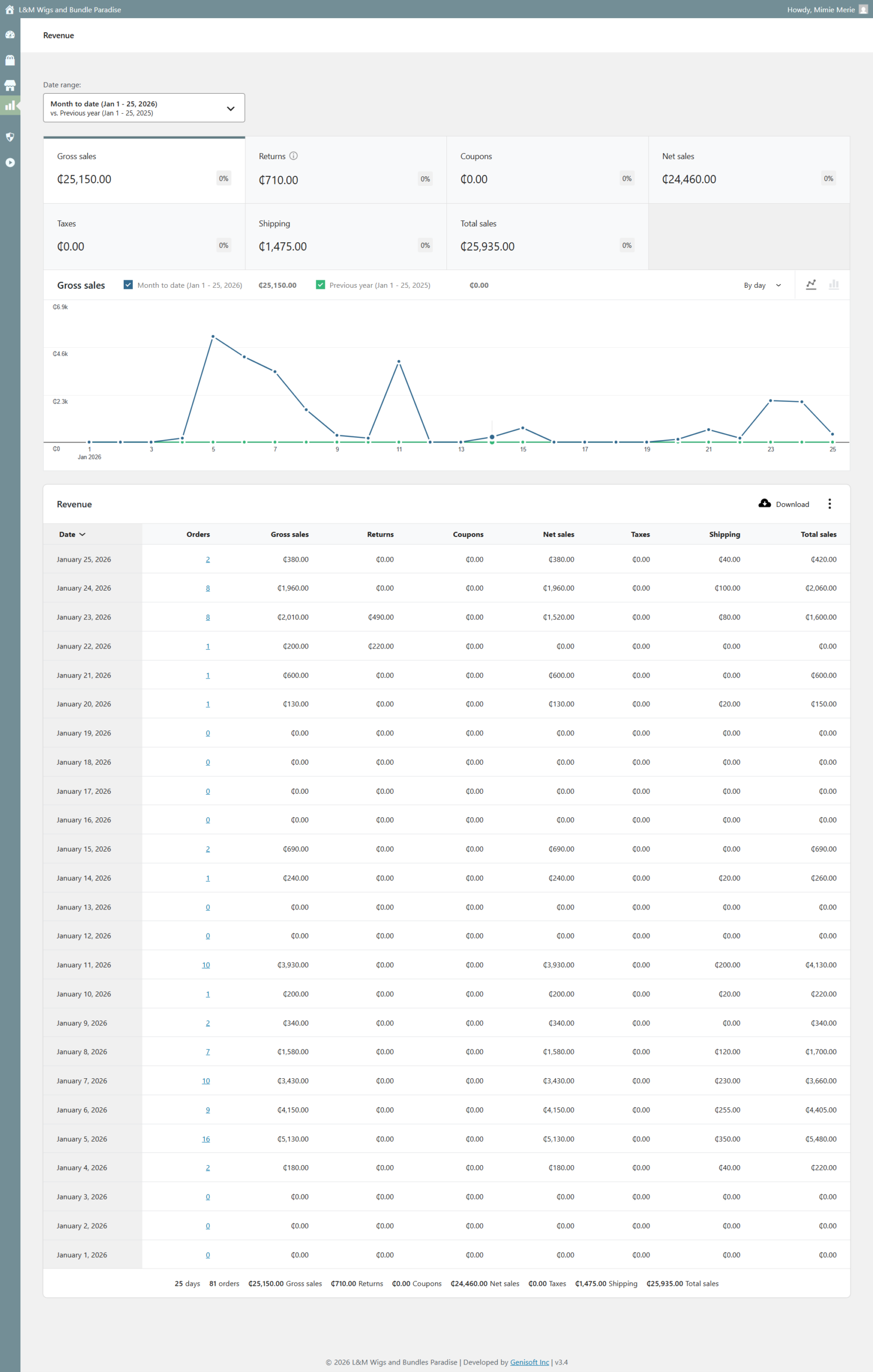873x1372 pixels.
Task: Select the Shipping summary tab
Action: point(345,236)
